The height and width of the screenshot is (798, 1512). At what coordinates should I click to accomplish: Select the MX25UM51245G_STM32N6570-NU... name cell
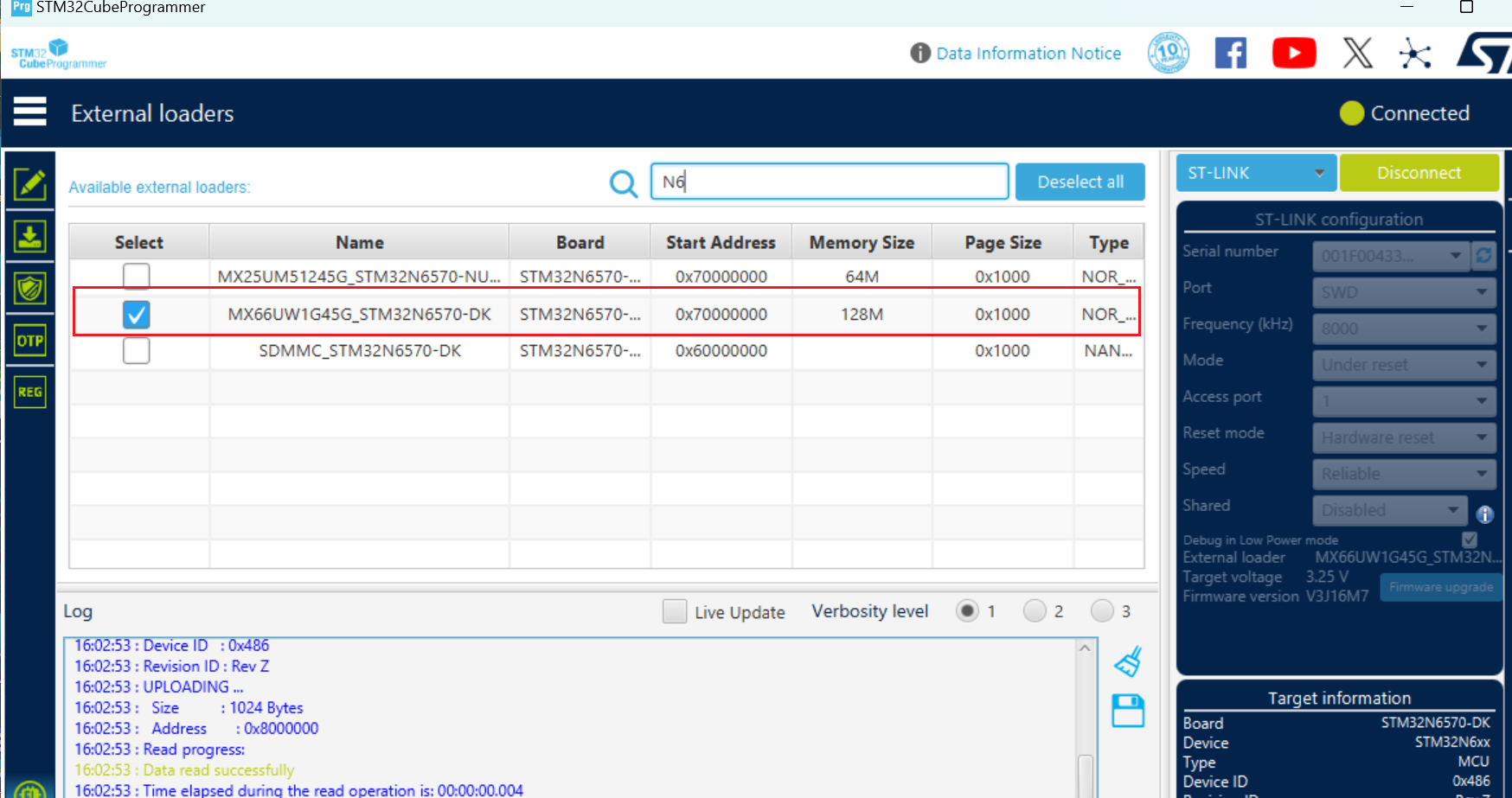pyautogui.click(x=359, y=277)
